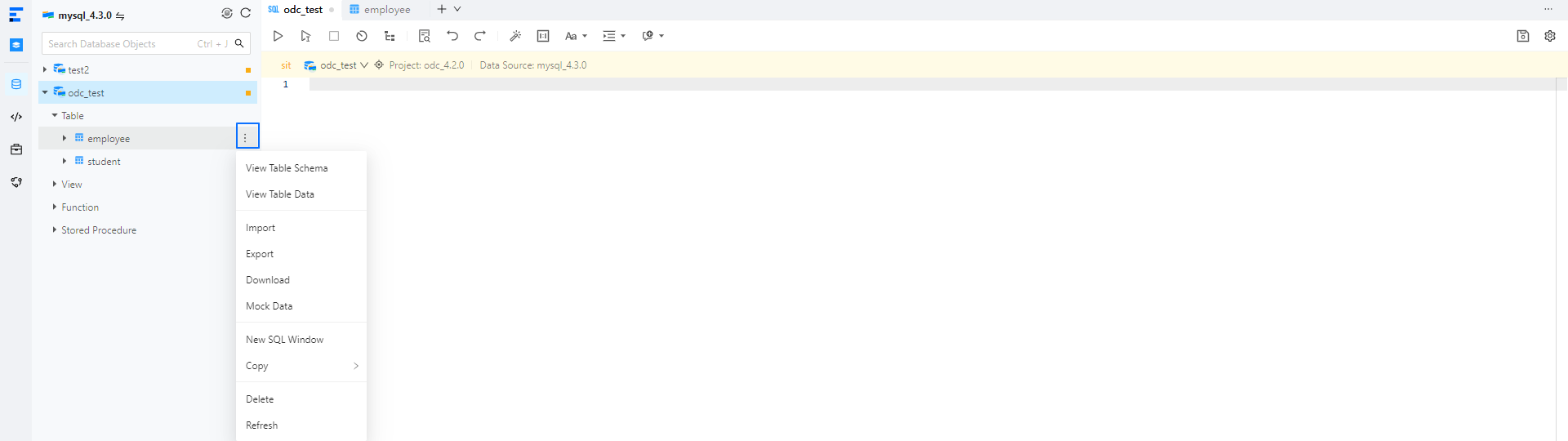Click Delete in the table context menu
The width and height of the screenshot is (1568, 441).
[x=260, y=399]
